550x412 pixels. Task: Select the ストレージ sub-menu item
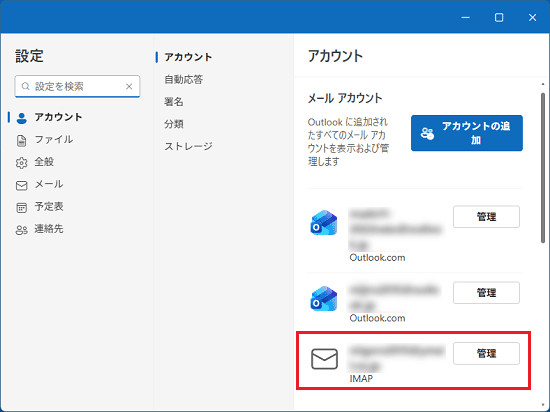tap(189, 146)
